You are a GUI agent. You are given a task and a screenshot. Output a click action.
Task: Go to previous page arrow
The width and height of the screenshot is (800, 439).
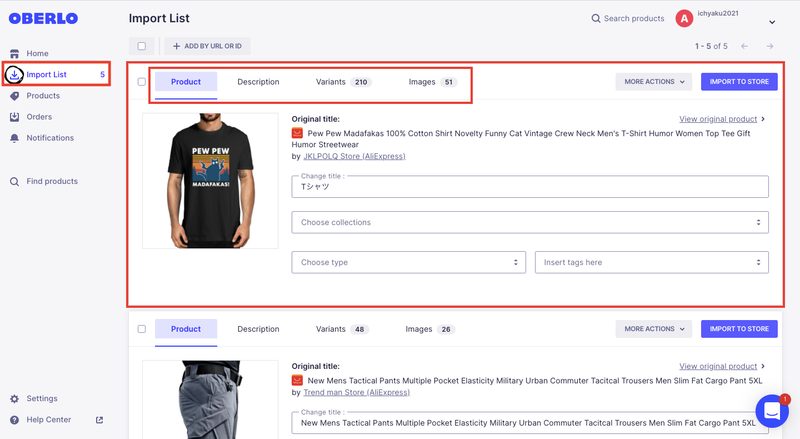pos(744,46)
